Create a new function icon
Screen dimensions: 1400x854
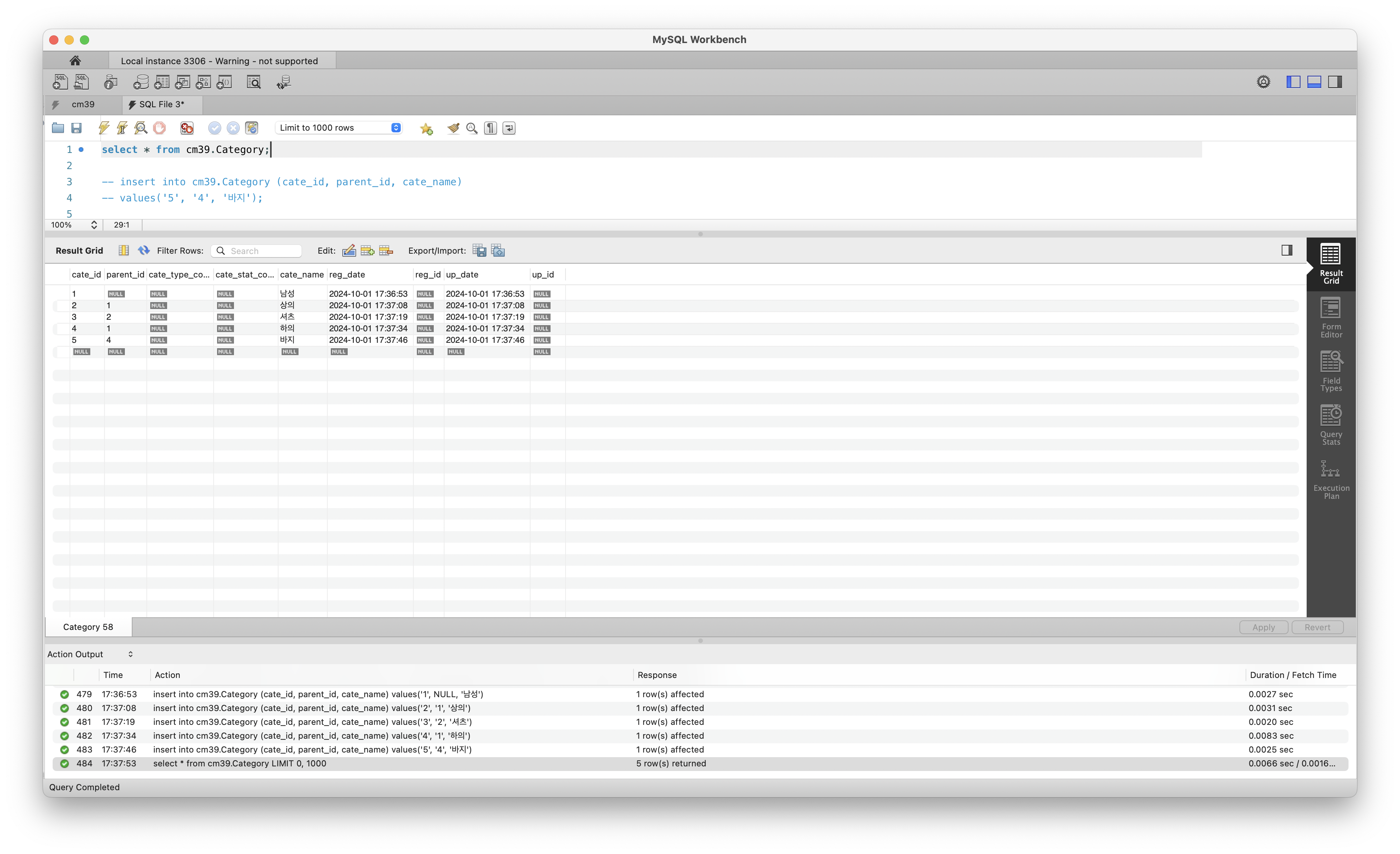click(x=224, y=83)
